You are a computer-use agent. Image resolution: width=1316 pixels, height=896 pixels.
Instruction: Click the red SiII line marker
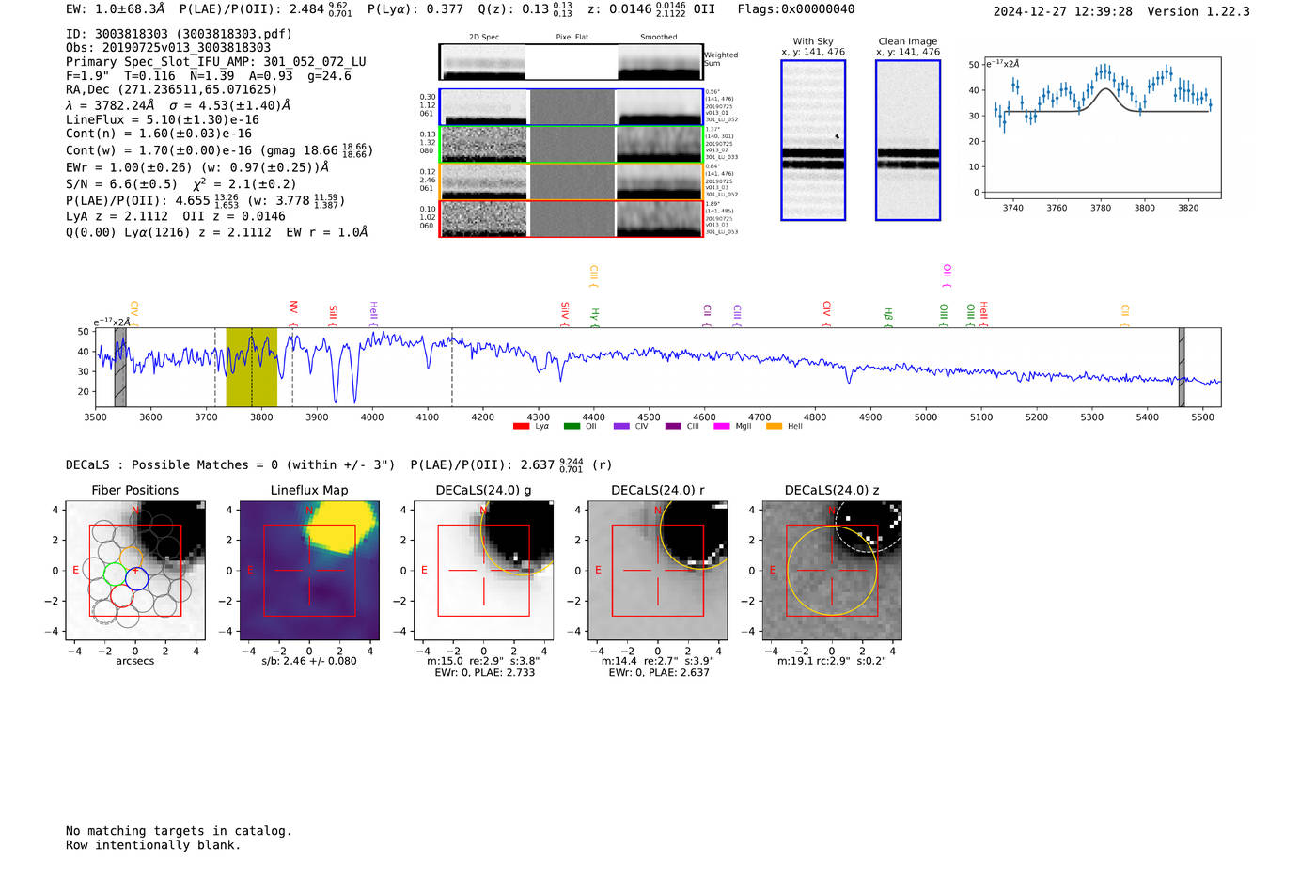[x=334, y=314]
